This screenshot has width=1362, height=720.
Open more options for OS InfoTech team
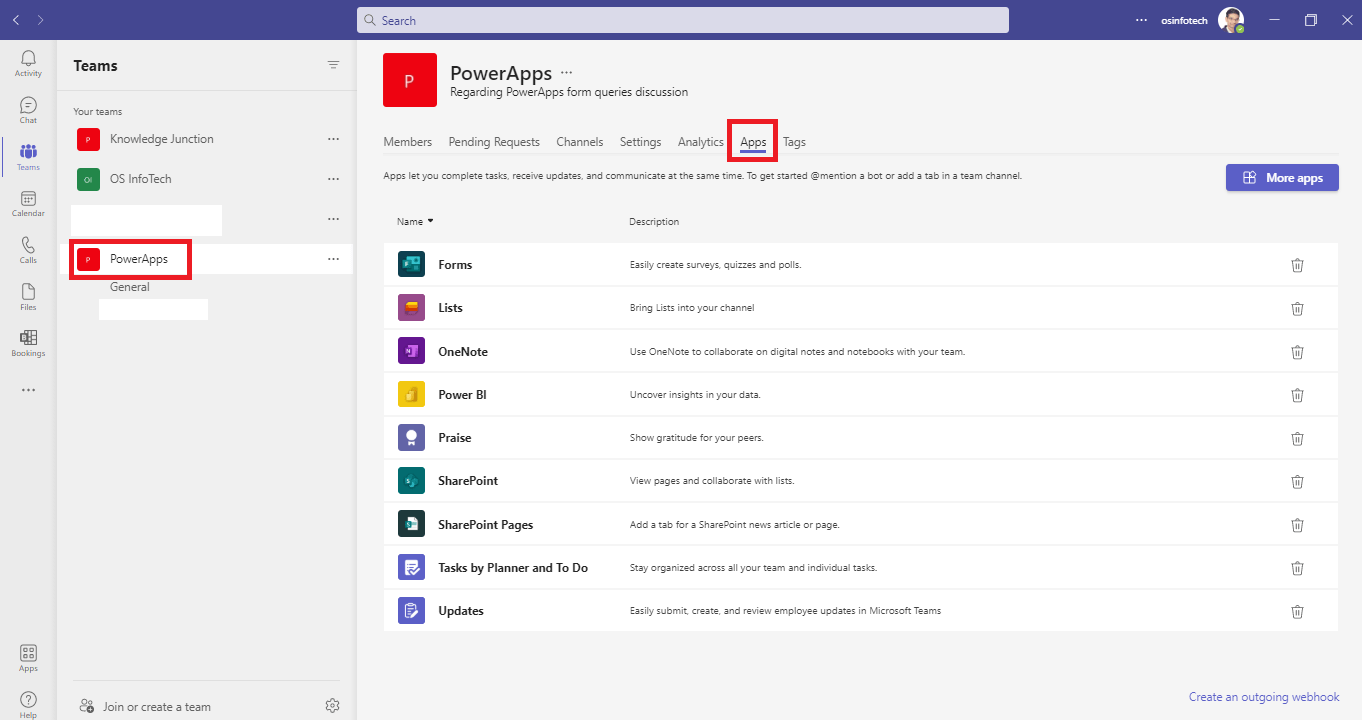tap(333, 179)
